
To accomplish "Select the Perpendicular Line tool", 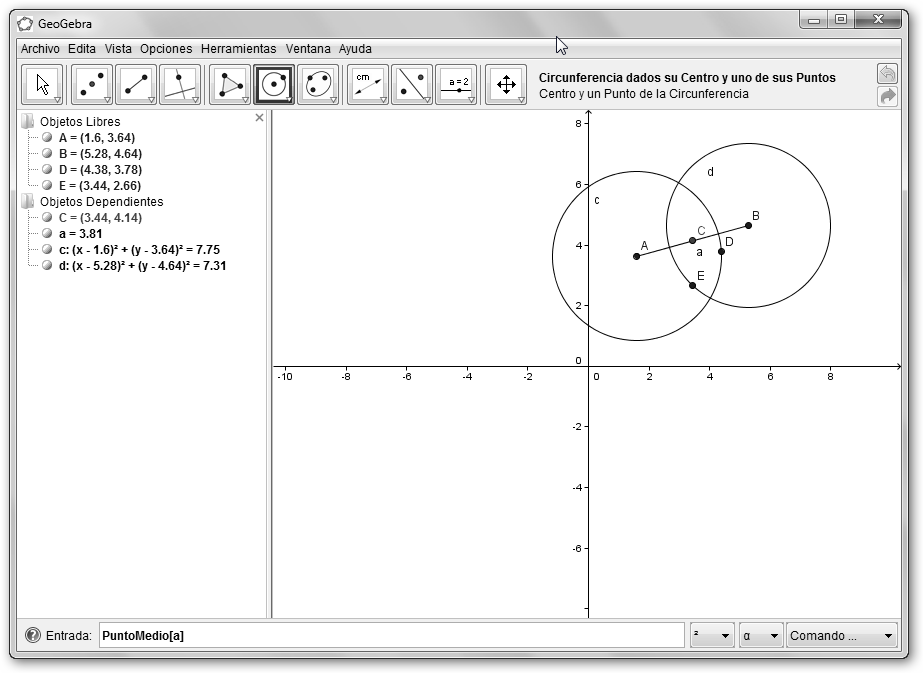I will pyautogui.click(x=180, y=85).
